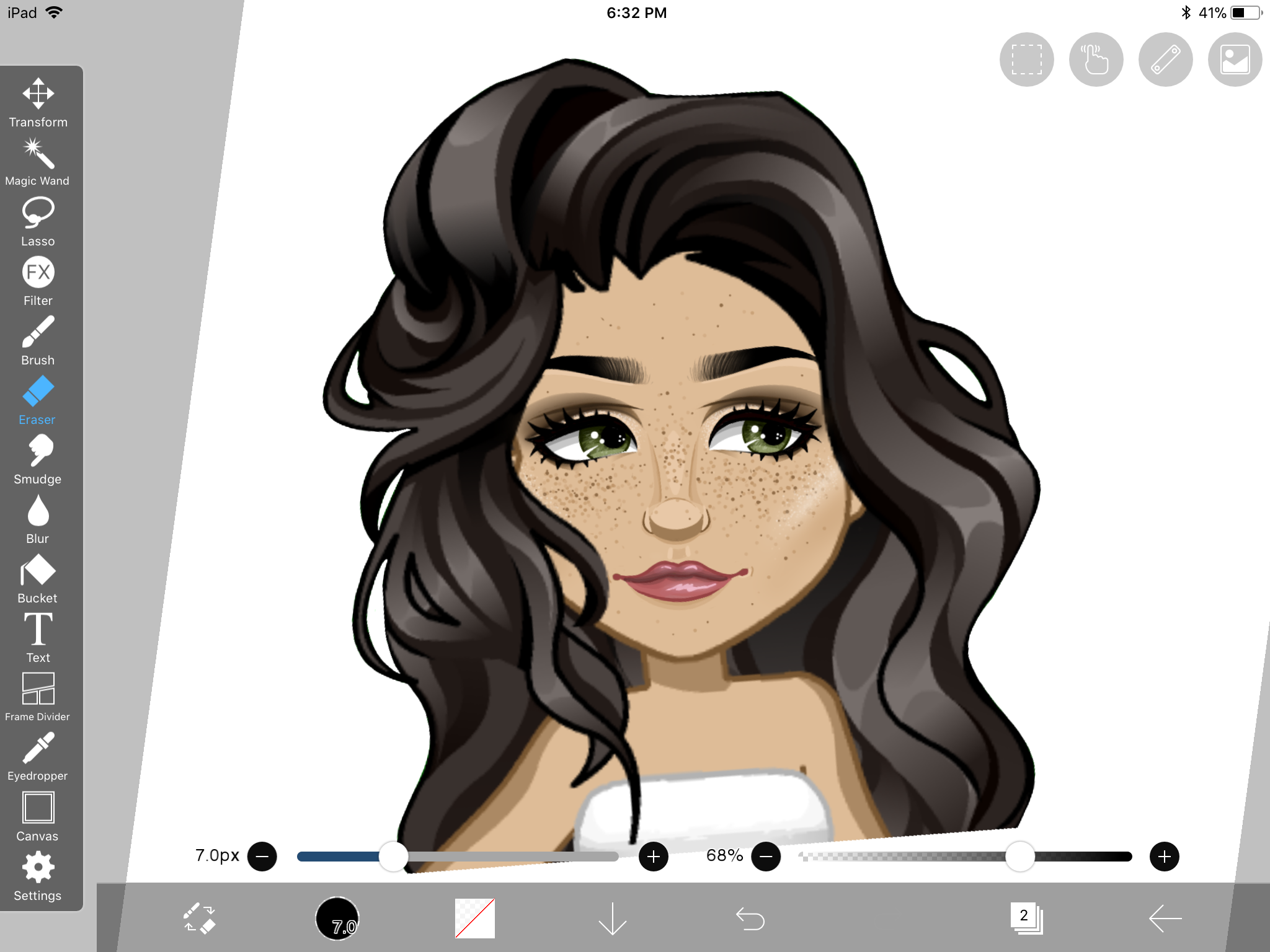Tap the Wi-Fi status icon
The image size is (1270, 952).
(55, 12)
